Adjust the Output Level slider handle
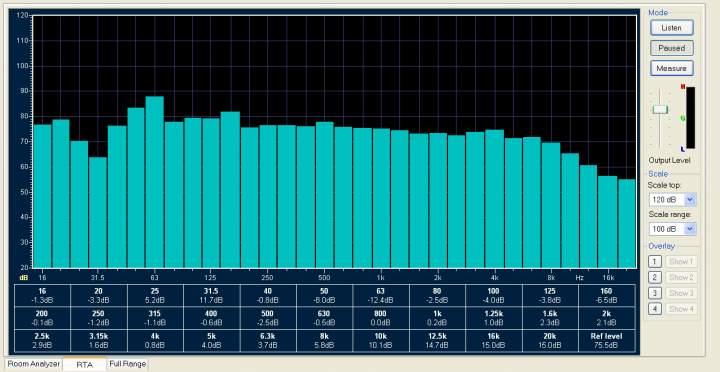 click(660, 109)
